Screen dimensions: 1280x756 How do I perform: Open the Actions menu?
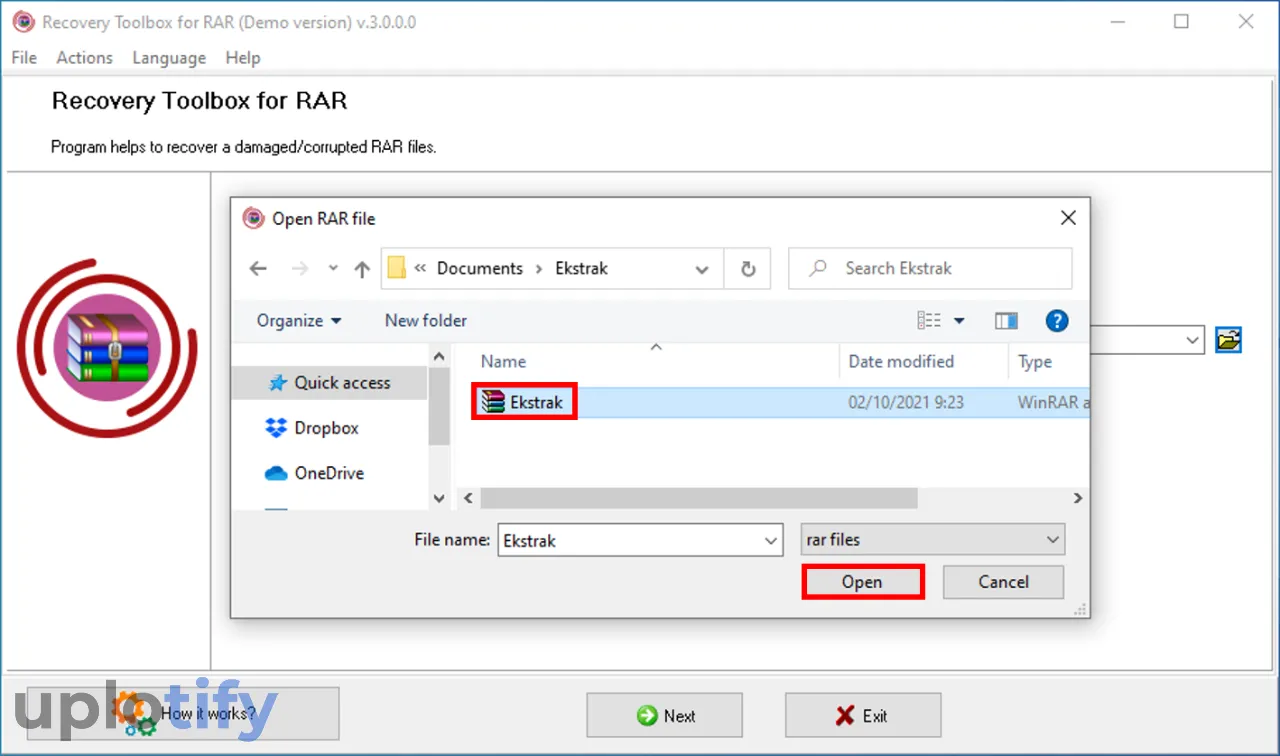[x=84, y=58]
